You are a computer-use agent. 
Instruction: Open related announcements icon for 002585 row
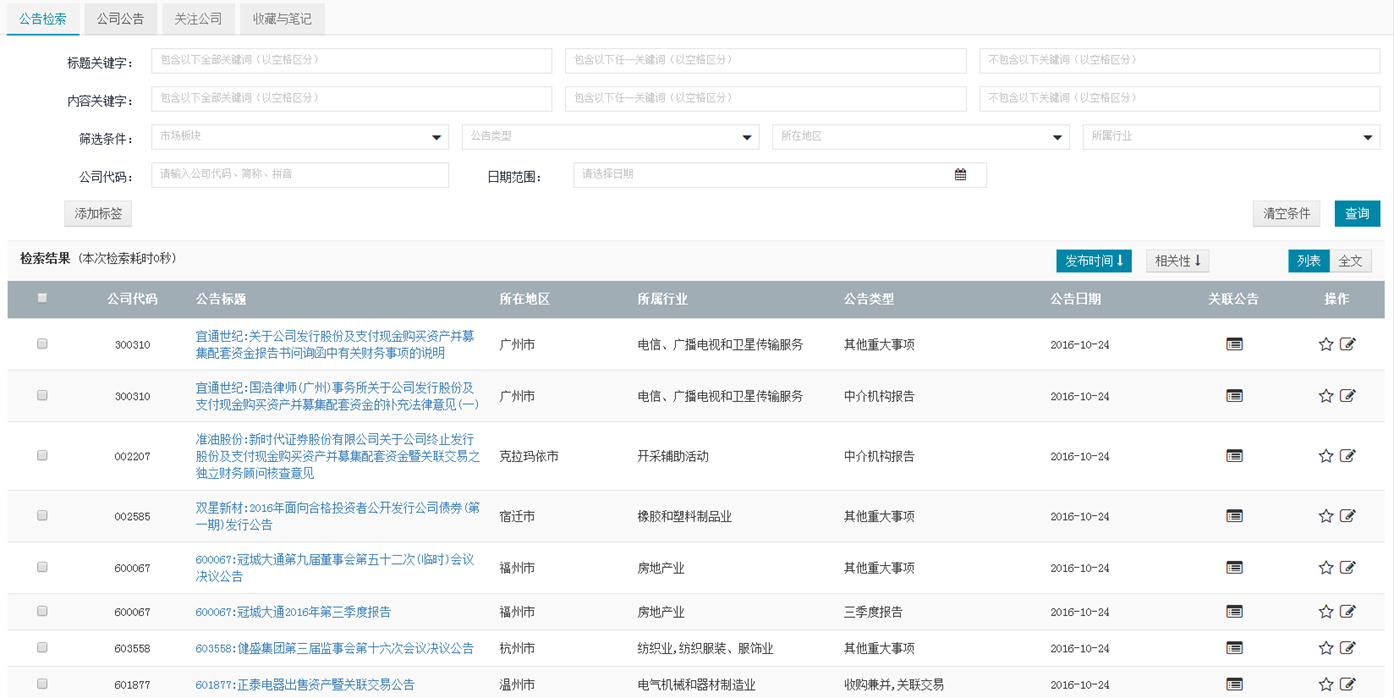click(x=1234, y=516)
